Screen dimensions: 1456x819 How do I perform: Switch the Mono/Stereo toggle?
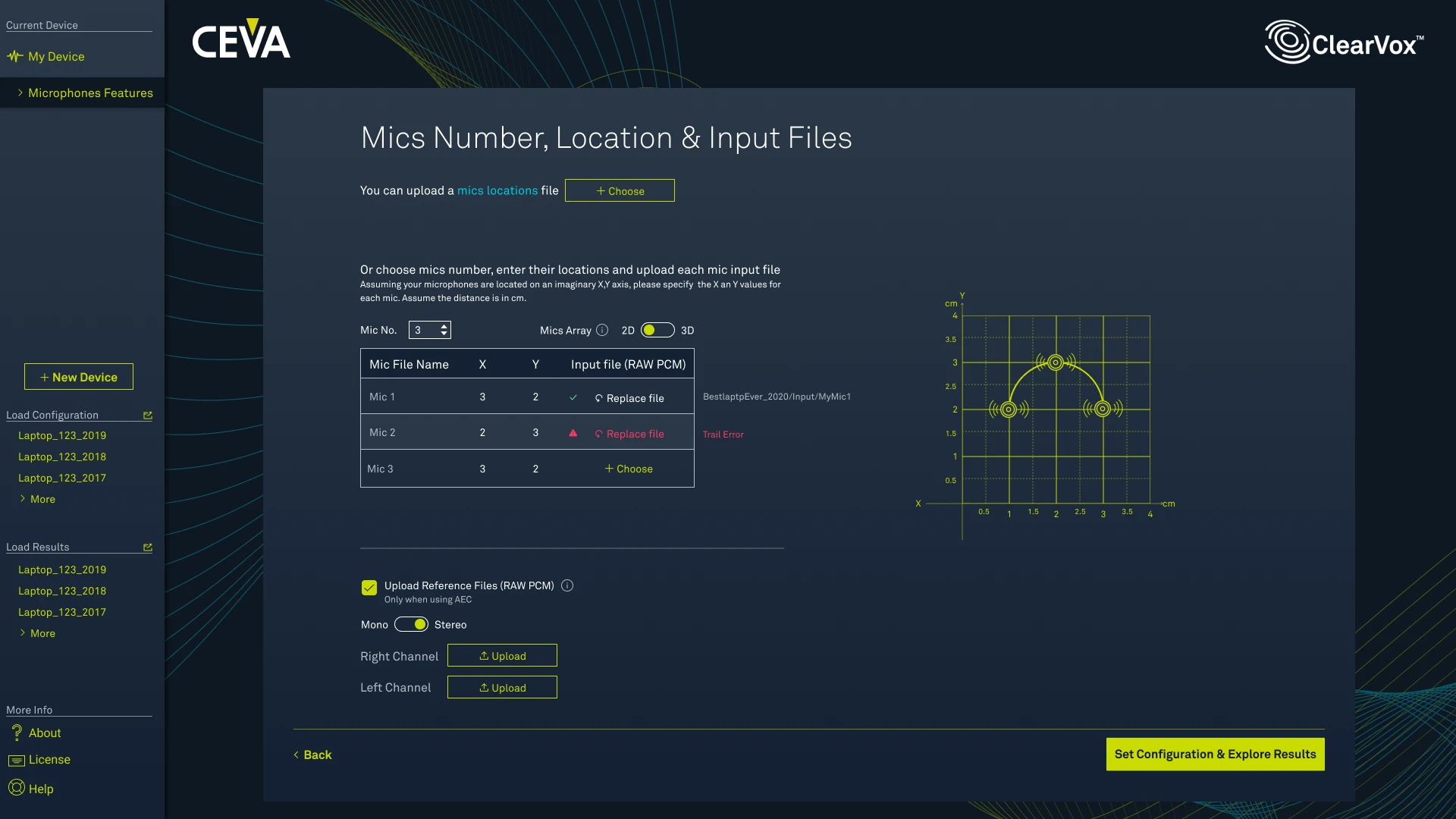(x=412, y=624)
